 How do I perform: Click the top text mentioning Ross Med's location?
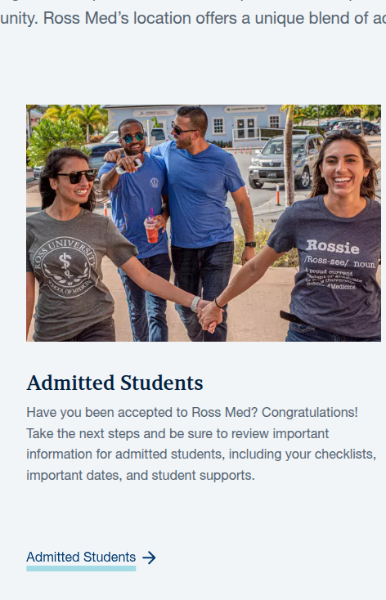click(193, 18)
